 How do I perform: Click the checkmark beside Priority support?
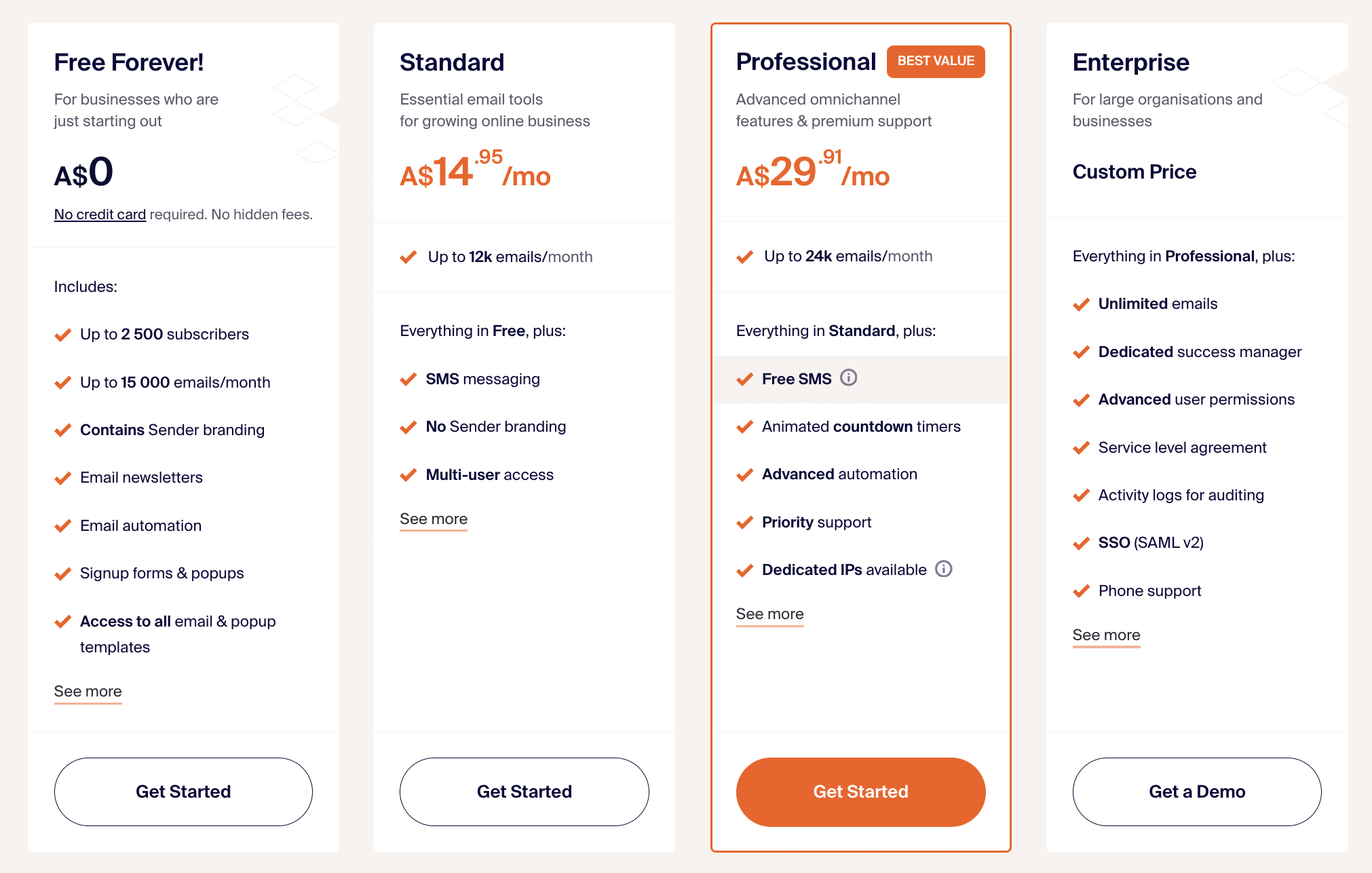point(745,523)
